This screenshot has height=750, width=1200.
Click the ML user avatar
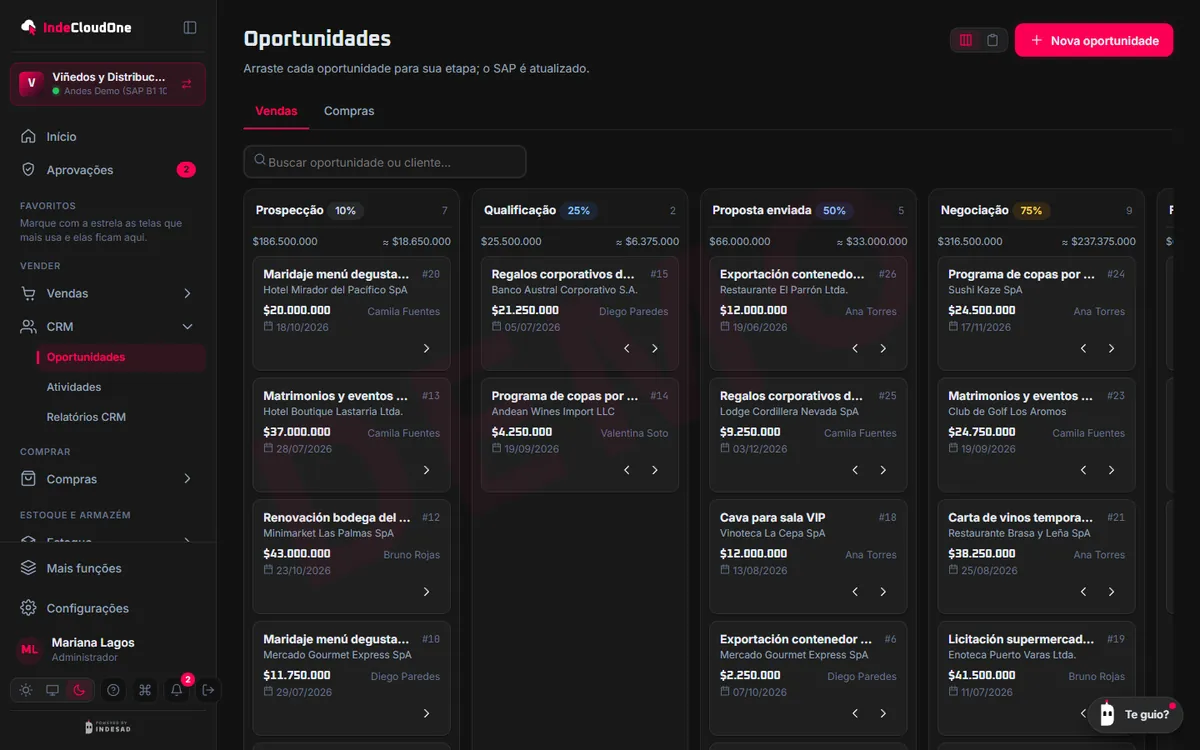click(x=30, y=650)
